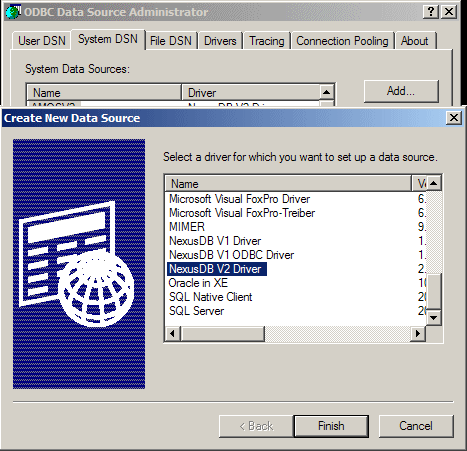This screenshot has width=467, height=451.
Task: Click the ODBC globe application icon
Action: point(13,12)
